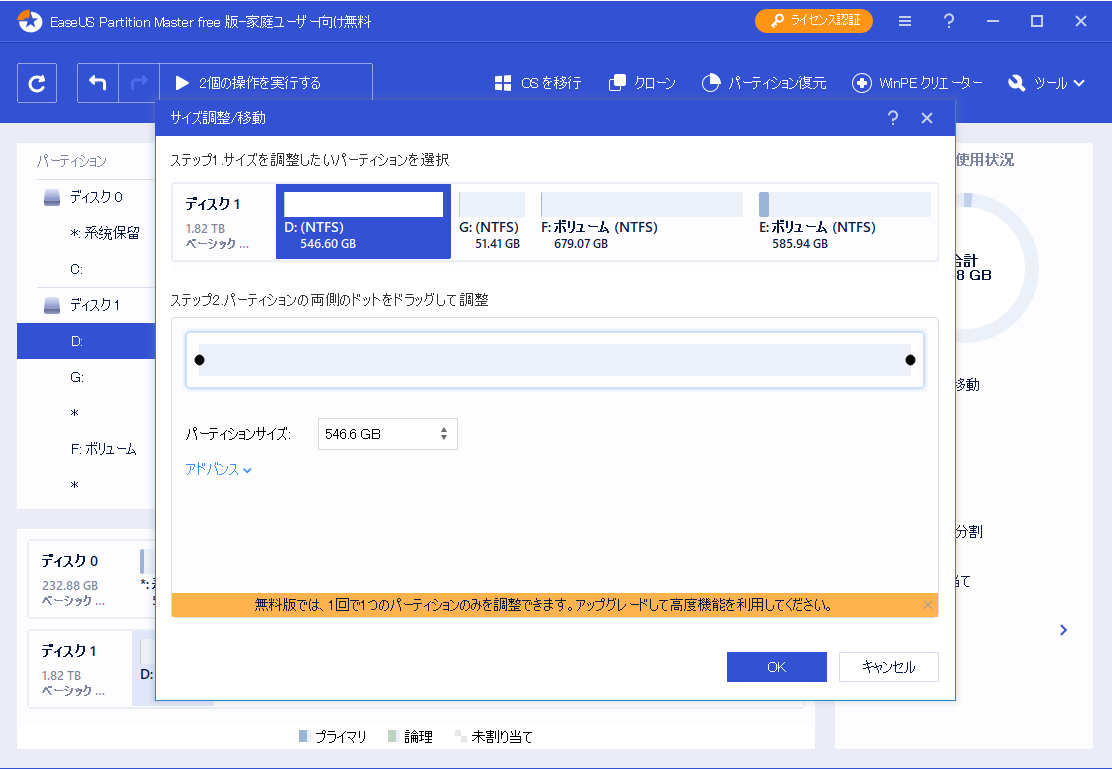Select ディスク 0 in the partition list
Viewport: 1112px width, 769px height.
click(96, 197)
